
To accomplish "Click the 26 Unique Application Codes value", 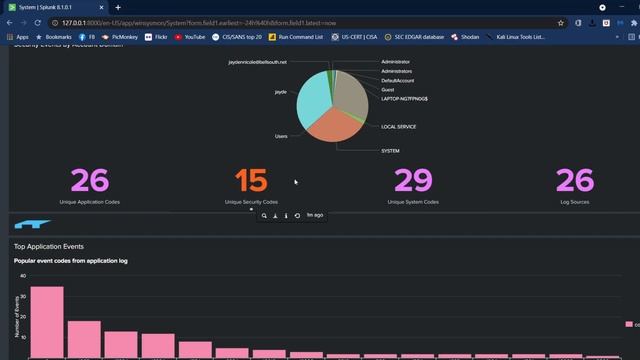I will click(90, 180).
